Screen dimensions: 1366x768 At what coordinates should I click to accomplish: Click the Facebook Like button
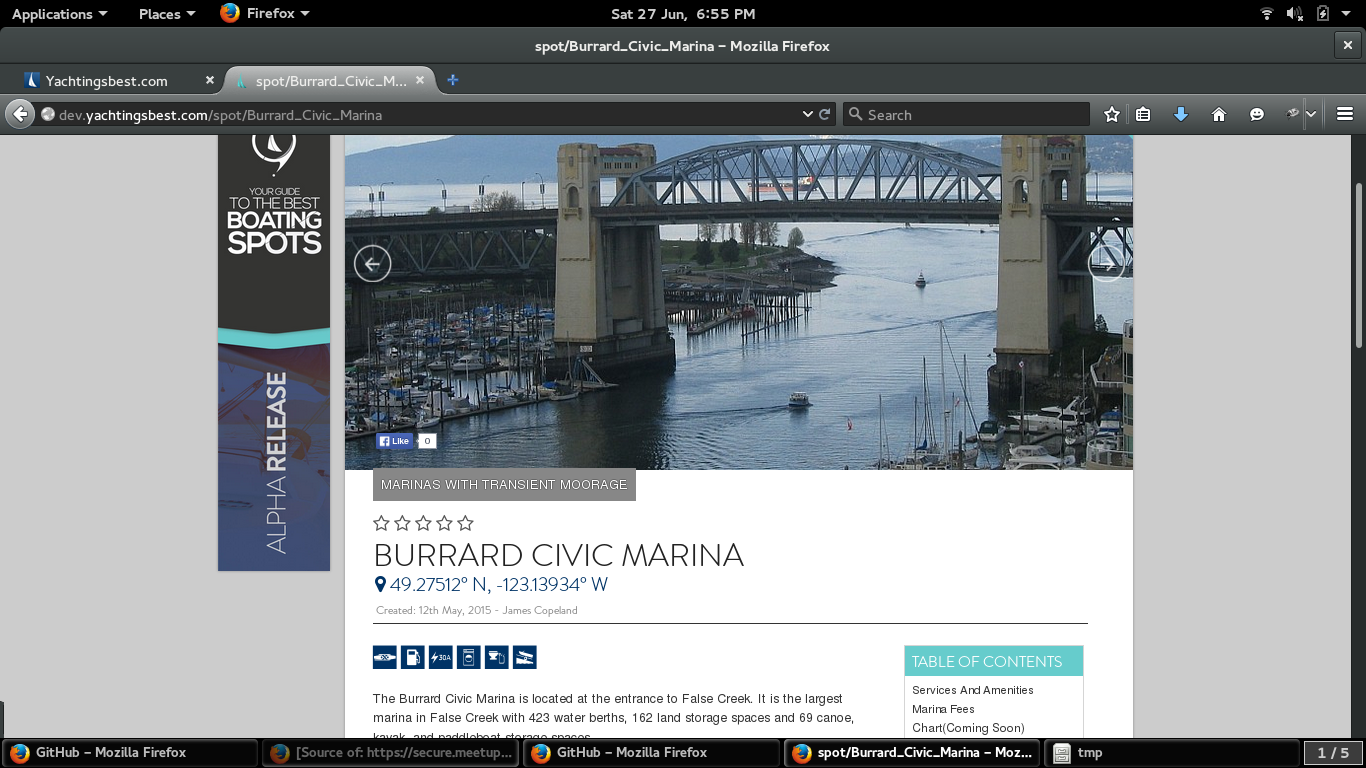(x=395, y=441)
